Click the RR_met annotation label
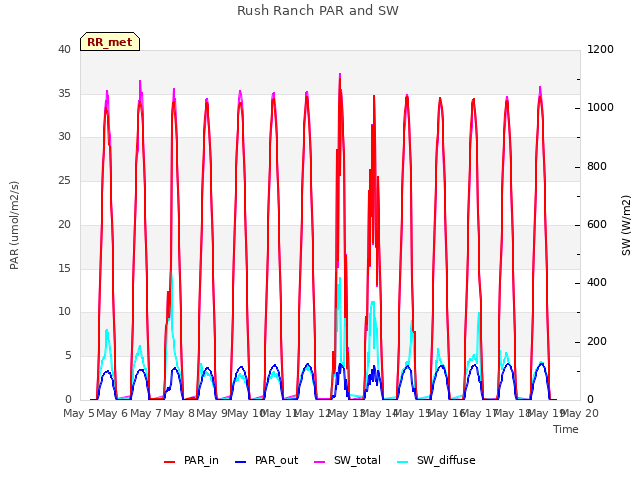 110,42
